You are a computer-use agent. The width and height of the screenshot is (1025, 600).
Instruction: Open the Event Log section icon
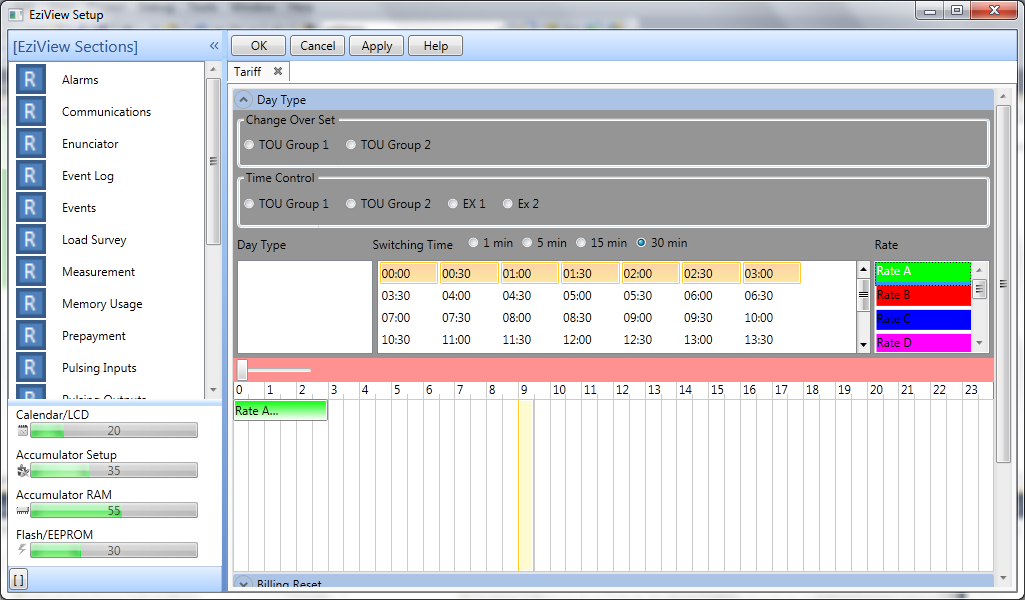pyautogui.click(x=30, y=176)
